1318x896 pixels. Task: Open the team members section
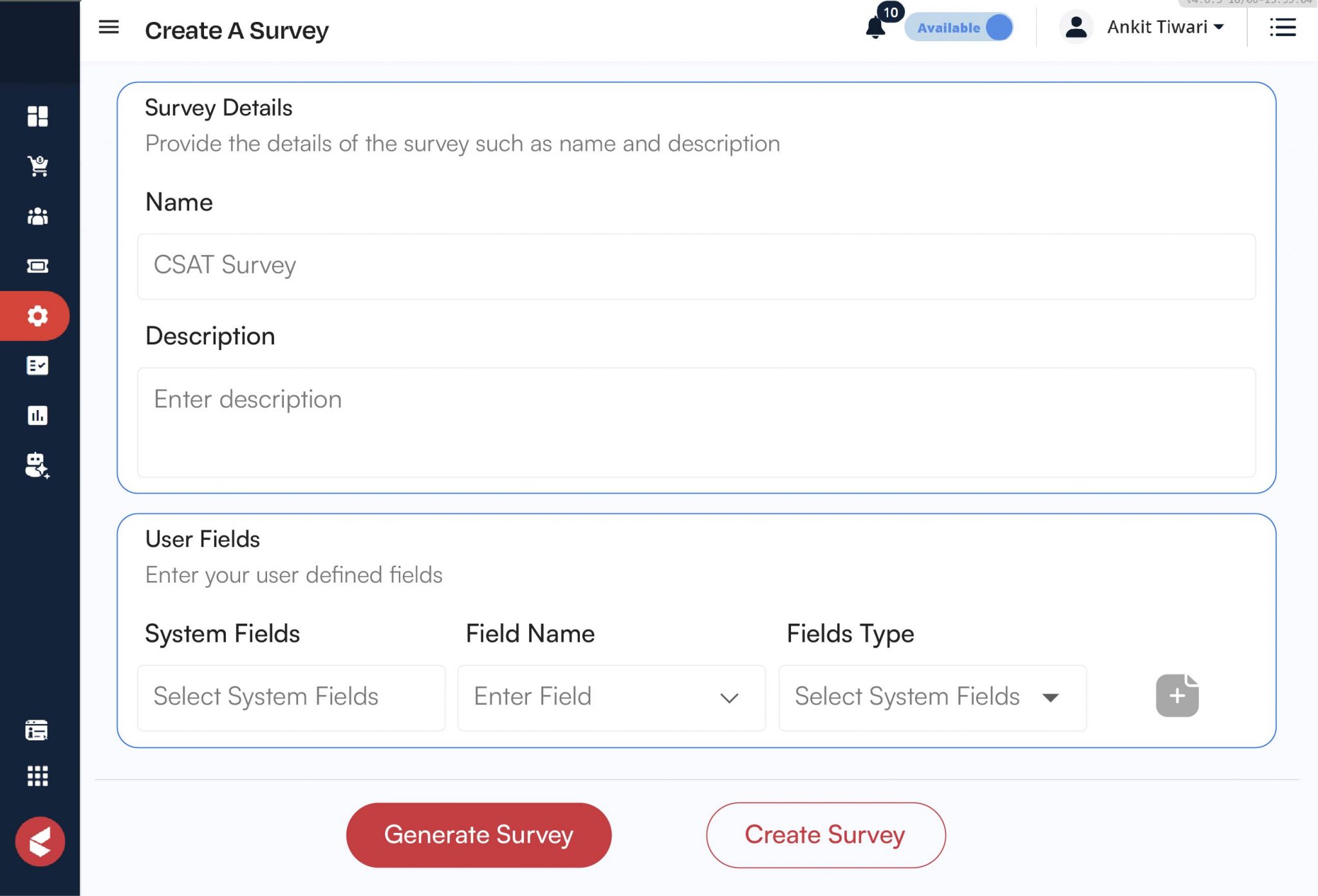[39, 216]
